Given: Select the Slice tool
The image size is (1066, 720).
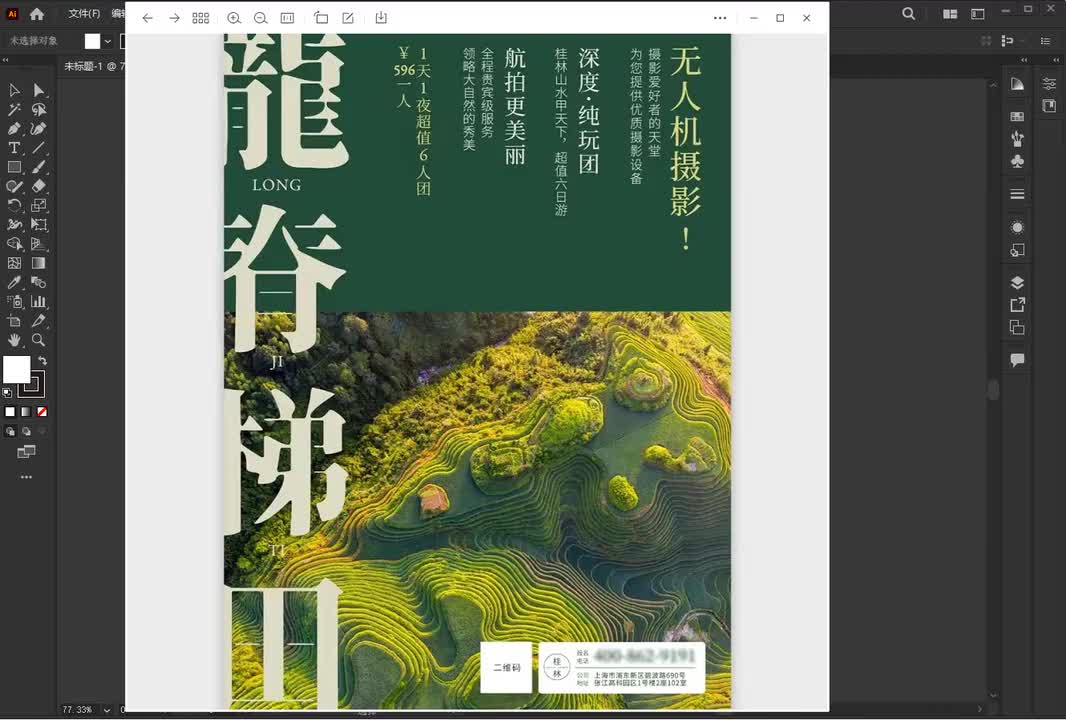Looking at the screenshot, I should click(x=39, y=320).
